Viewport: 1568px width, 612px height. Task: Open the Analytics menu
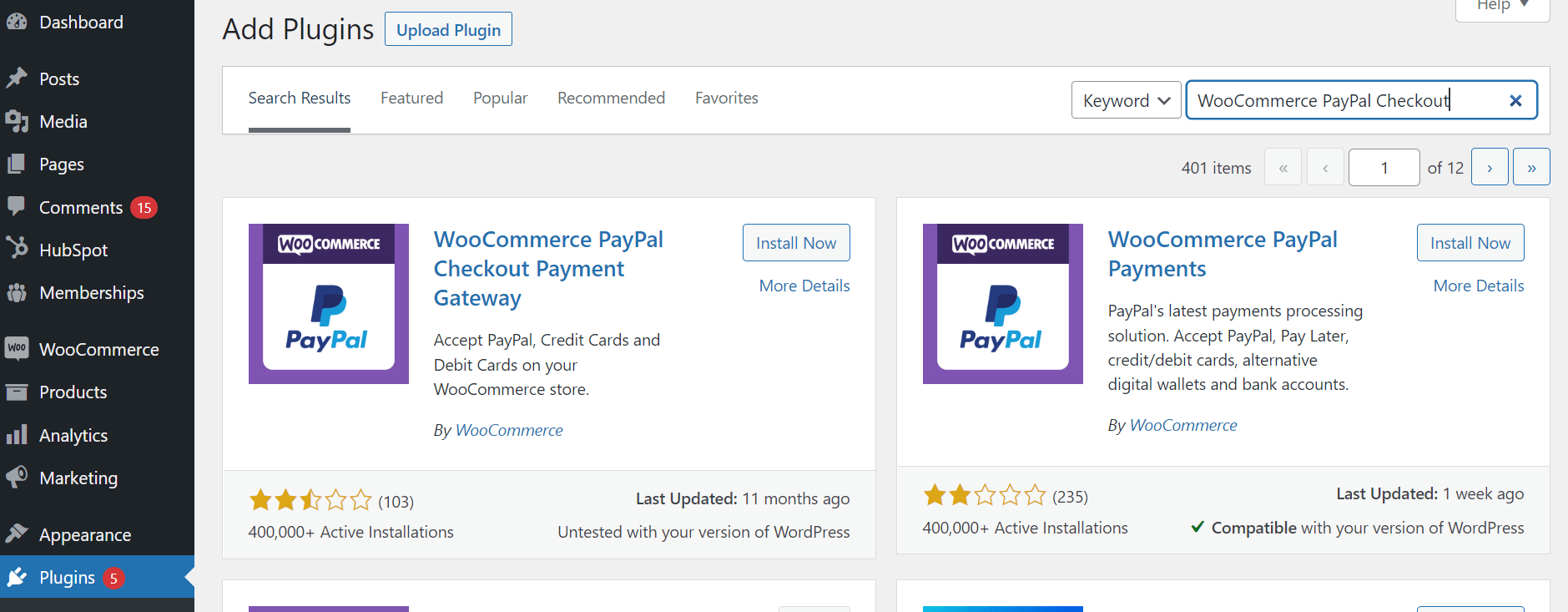97,435
